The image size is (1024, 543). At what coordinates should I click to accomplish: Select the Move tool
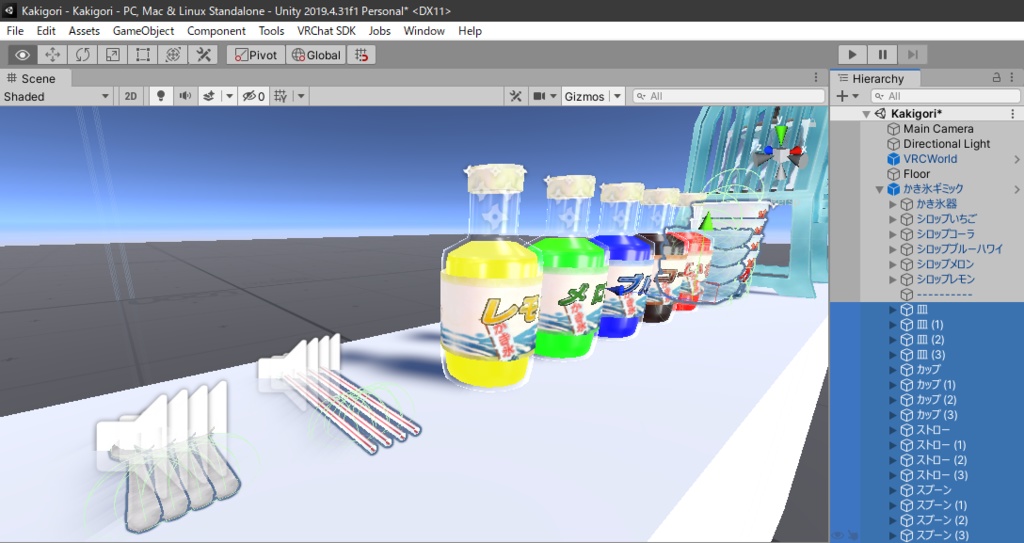[x=52, y=55]
